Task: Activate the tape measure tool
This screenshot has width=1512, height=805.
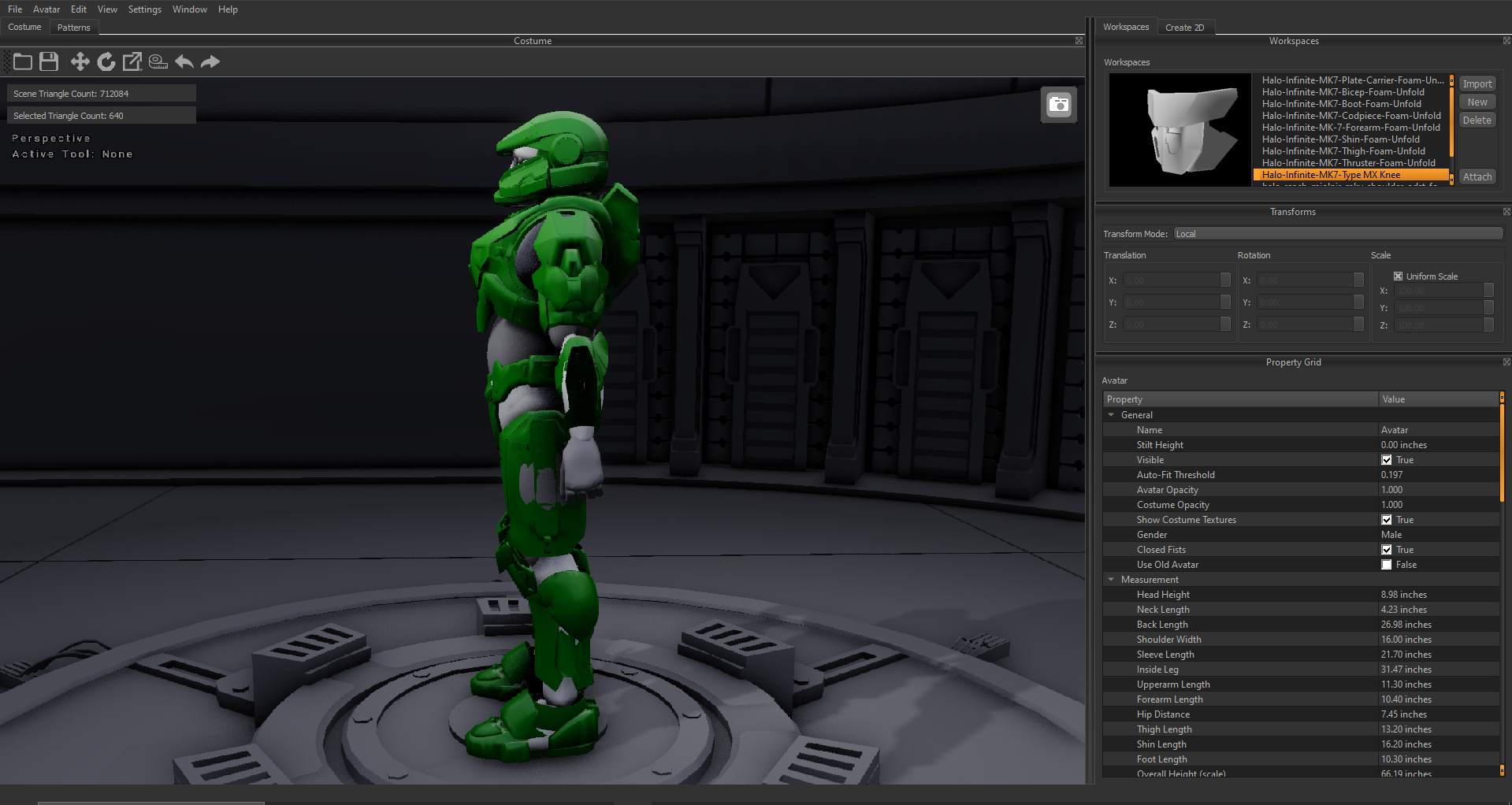Action: point(158,61)
